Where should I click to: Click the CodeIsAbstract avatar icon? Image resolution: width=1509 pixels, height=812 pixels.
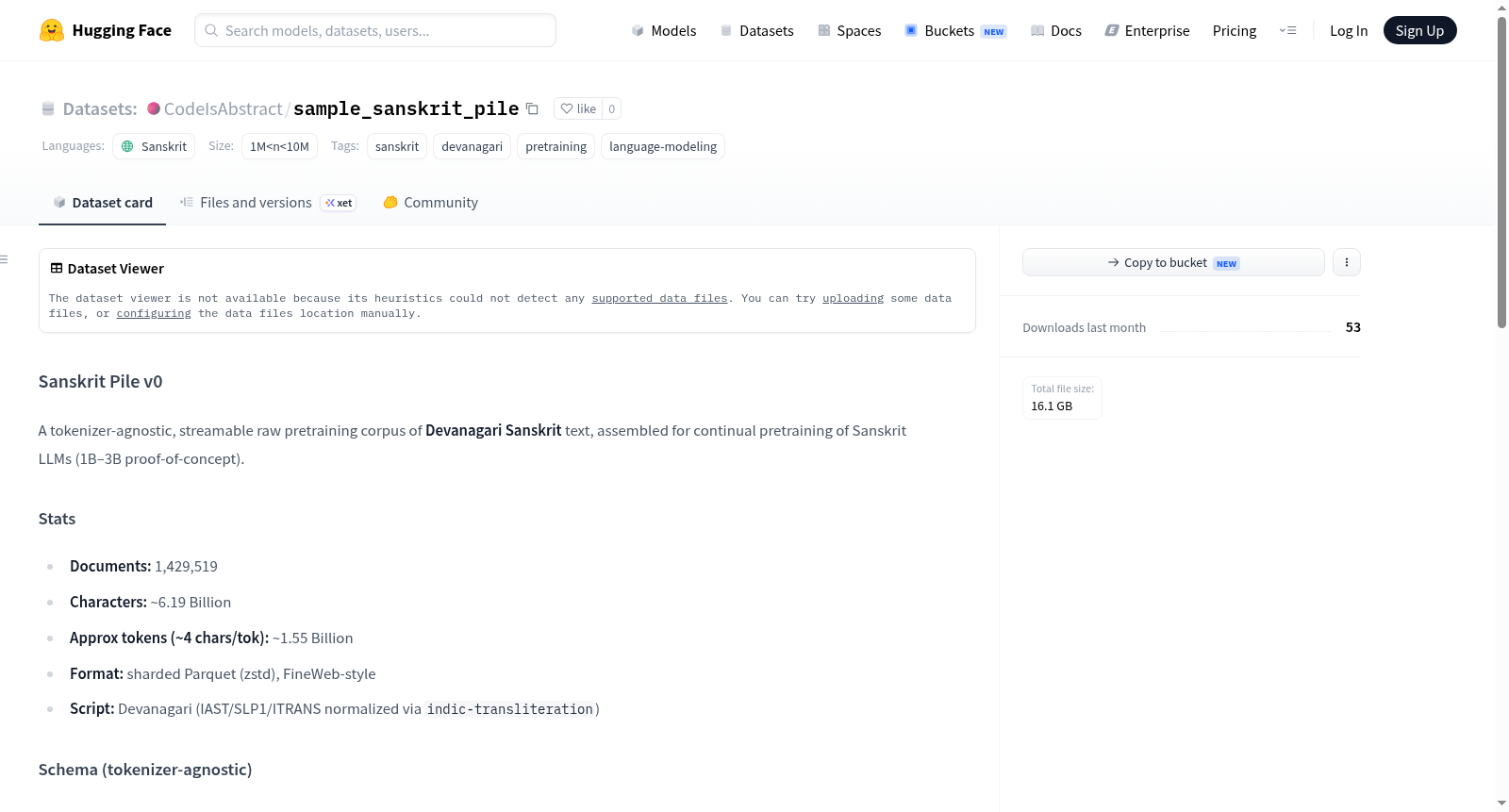pyautogui.click(x=154, y=108)
